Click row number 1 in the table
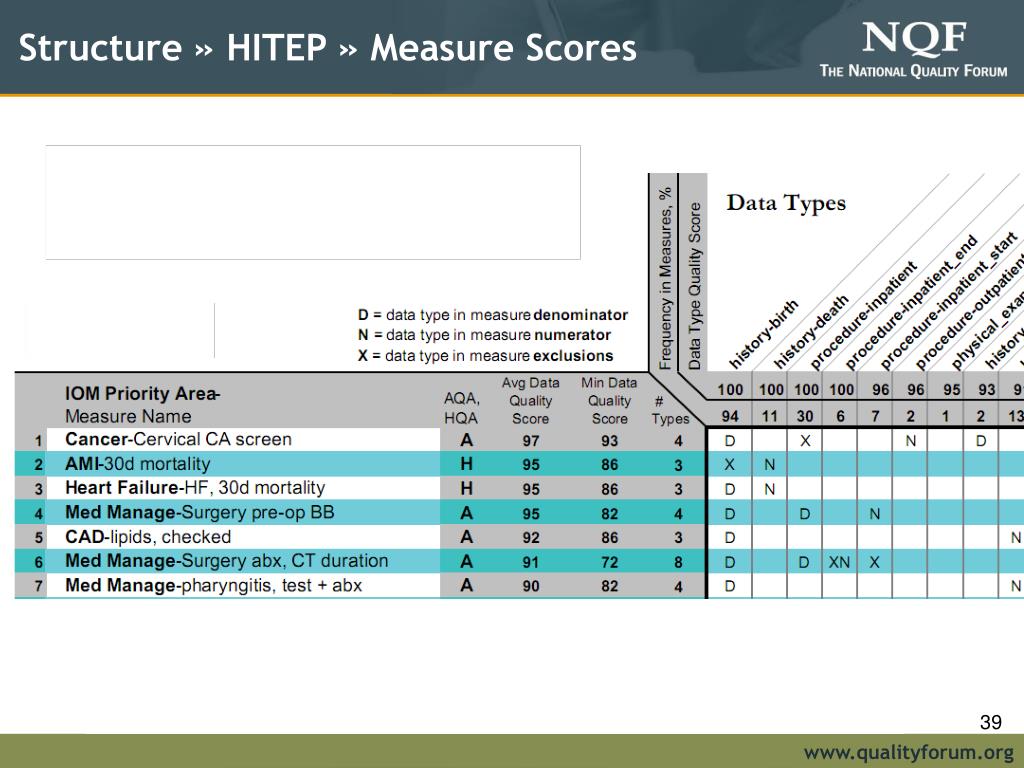This screenshot has height=768, width=1024. pos(39,441)
